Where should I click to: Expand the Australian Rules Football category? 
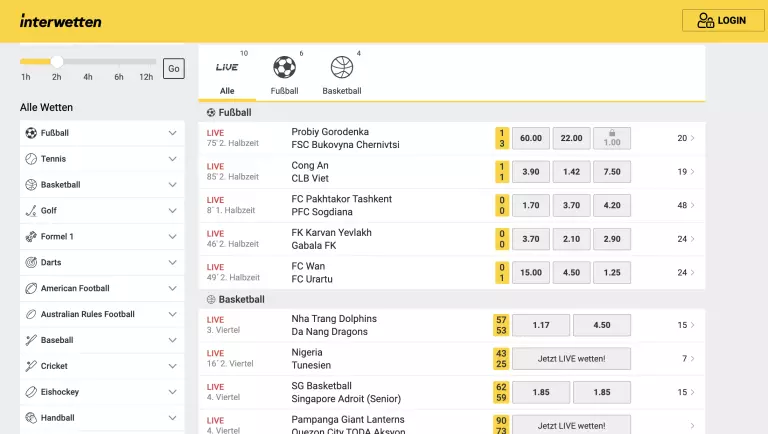coord(172,314)
